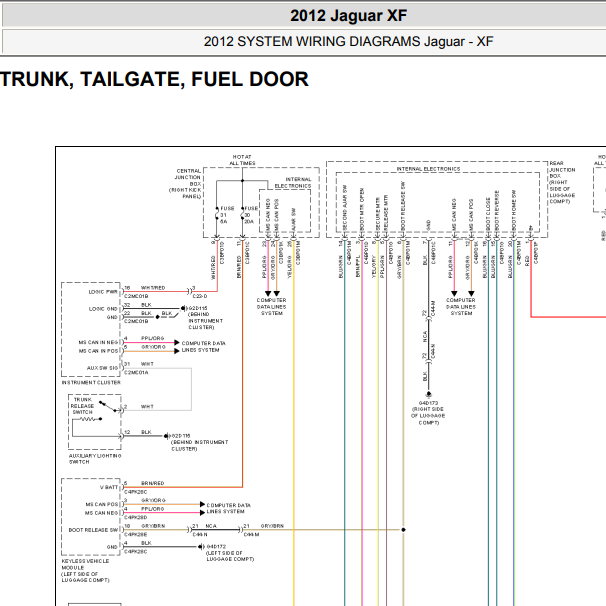The height and width of the screenshot is (606, 606).
Task: Click 'INTERNAL ELECTRONICS' inside rear junction box
Action: 428,169
